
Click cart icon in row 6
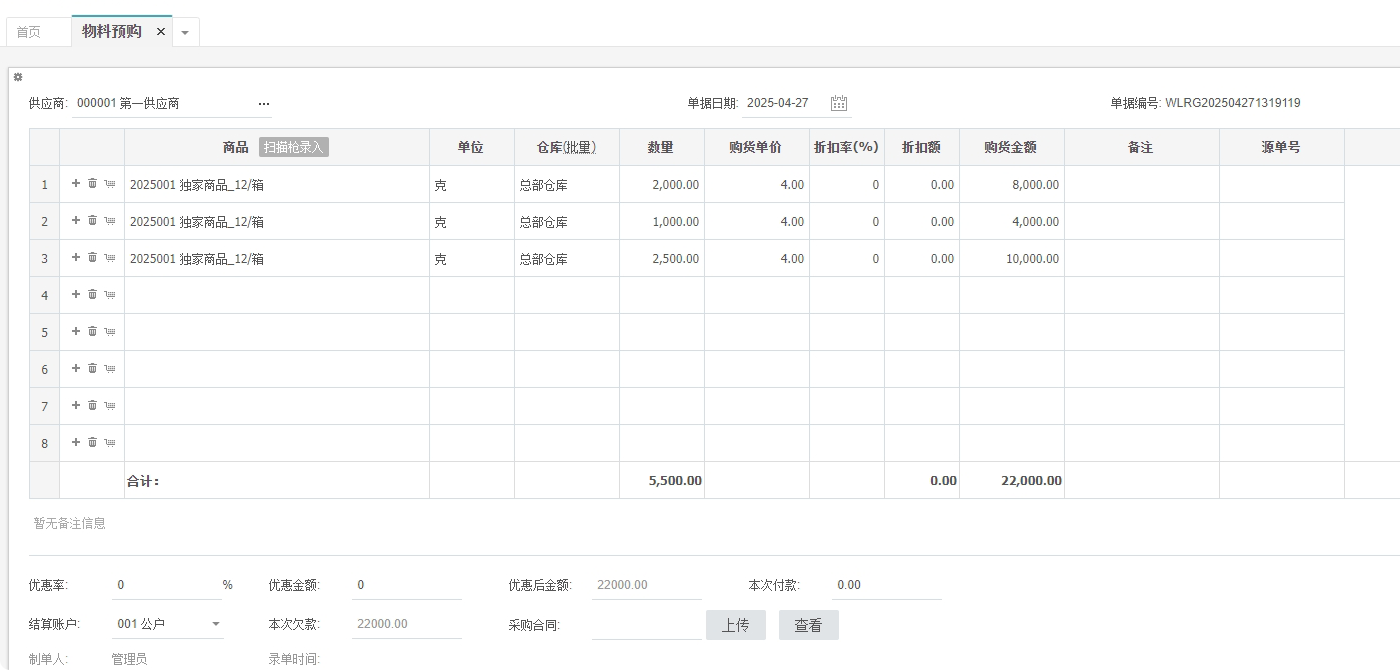(110, 369)
